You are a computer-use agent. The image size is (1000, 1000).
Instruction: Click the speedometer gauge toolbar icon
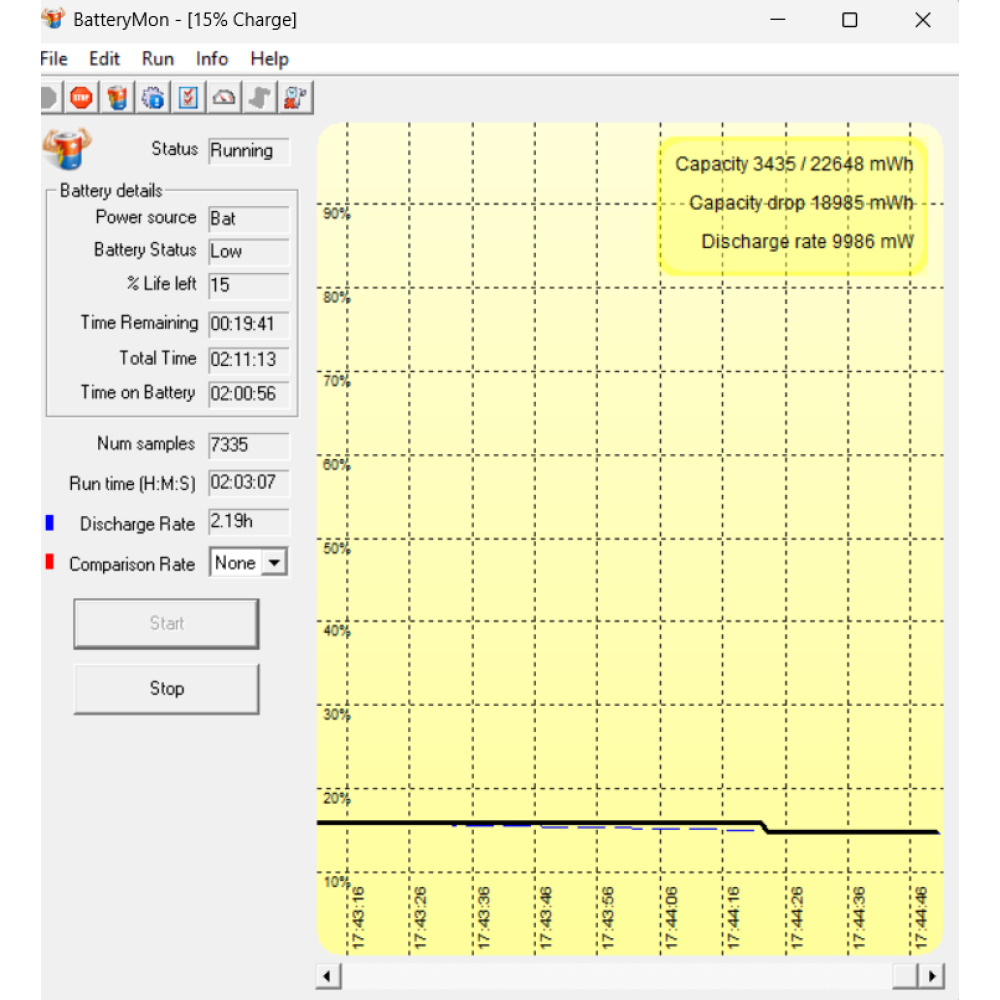click(x=225, y=97)
